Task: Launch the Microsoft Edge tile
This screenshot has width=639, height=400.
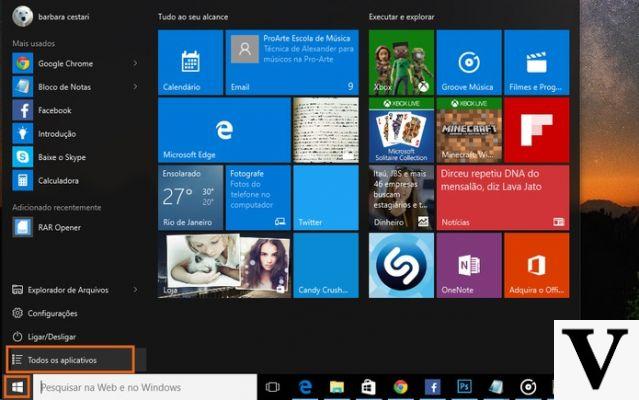Action: click(x=224, y=130)
